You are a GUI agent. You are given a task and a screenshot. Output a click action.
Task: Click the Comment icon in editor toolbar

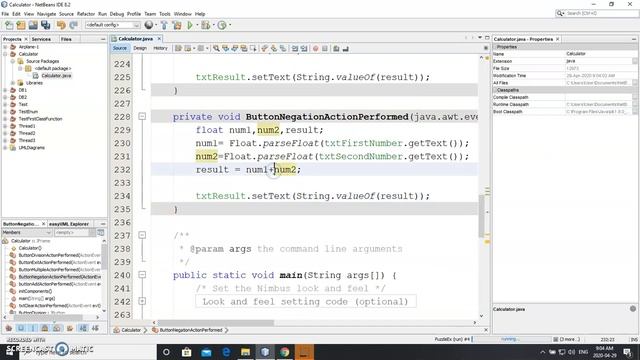pos(336,49)
